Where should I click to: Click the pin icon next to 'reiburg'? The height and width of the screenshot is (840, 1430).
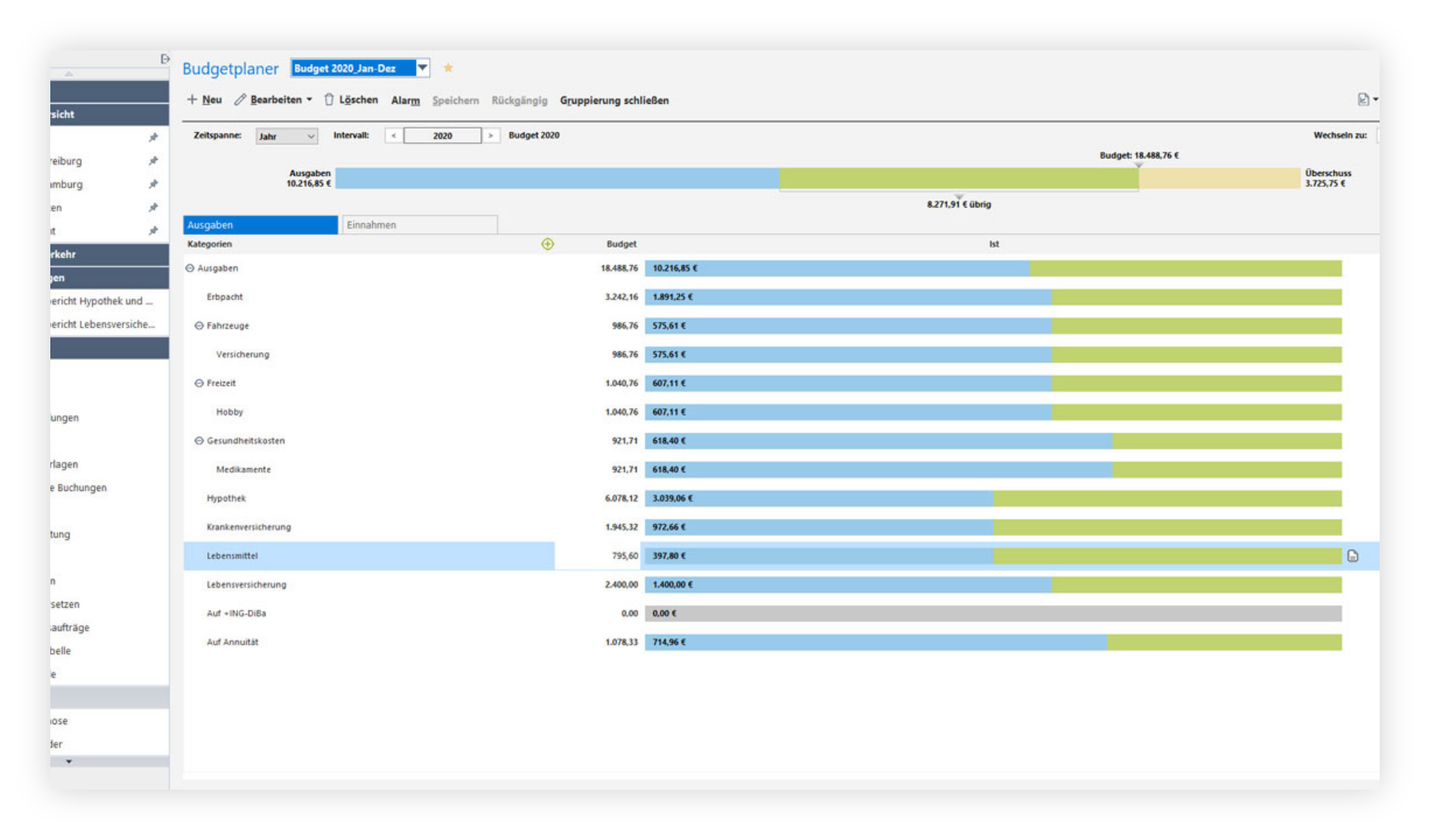pos(153,161)
